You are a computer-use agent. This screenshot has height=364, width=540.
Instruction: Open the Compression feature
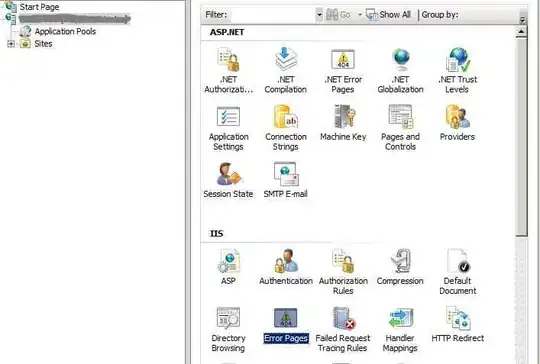pyautogui.click(x=400, y=267)
